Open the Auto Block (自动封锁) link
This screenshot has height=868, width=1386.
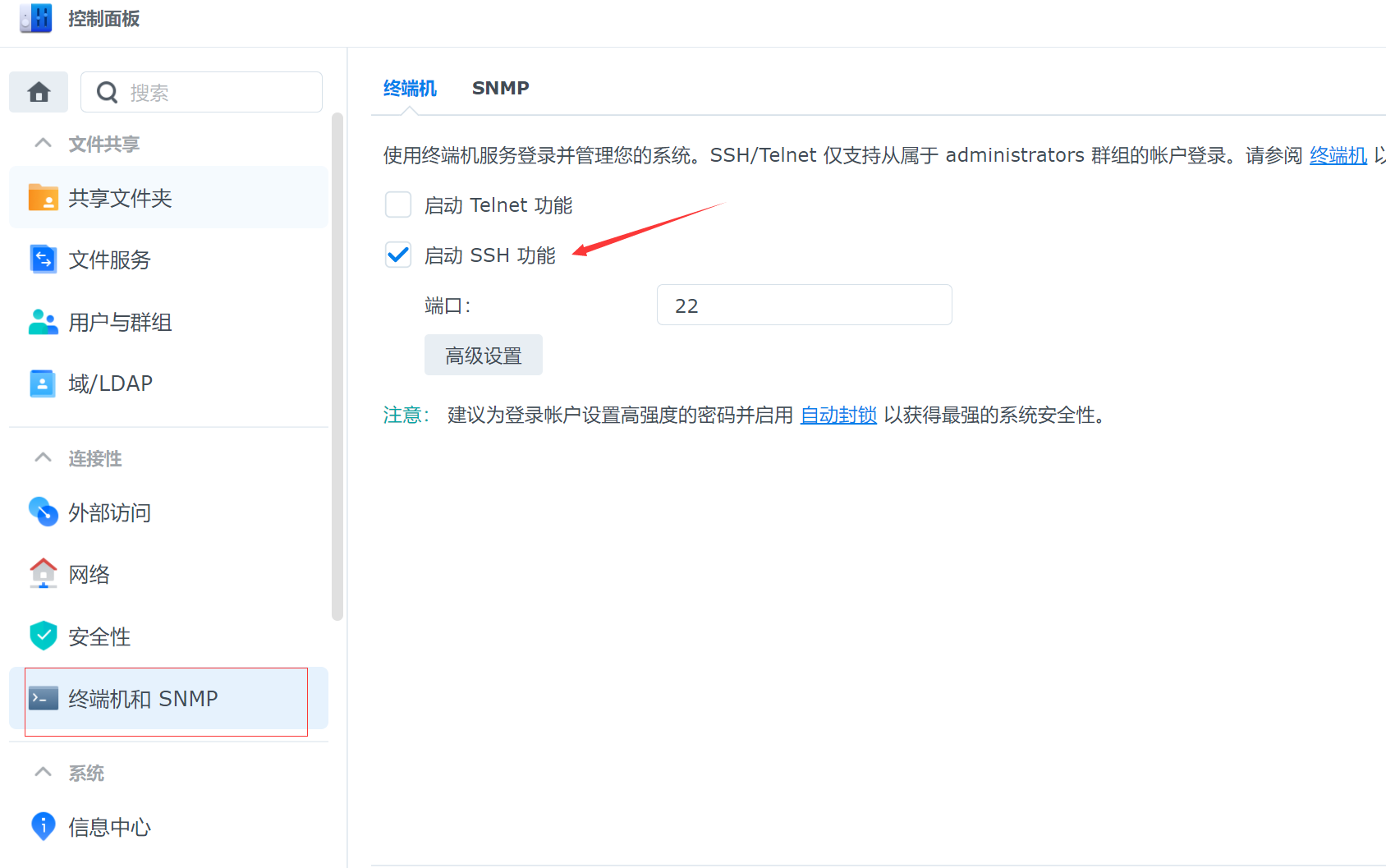pos(838,415)
